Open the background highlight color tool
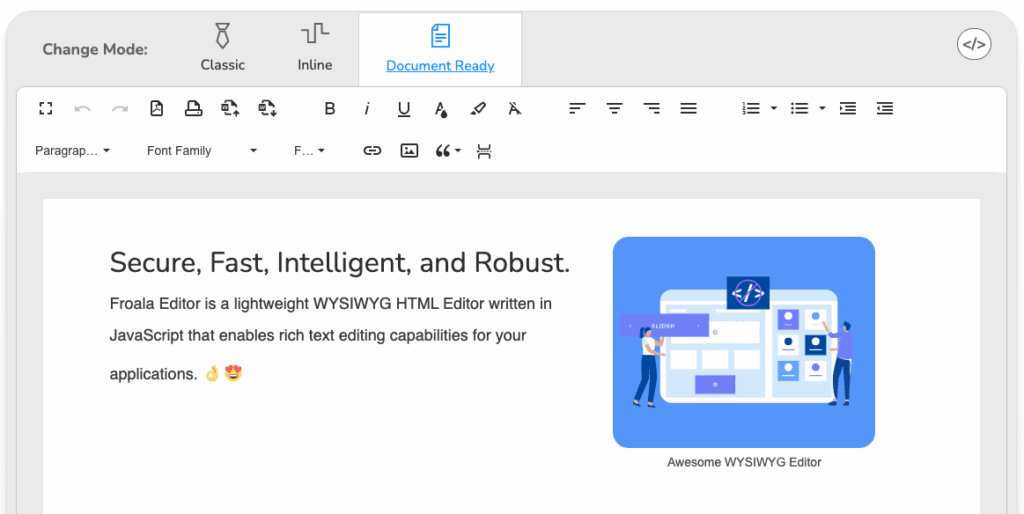This screenshot has height=514, width=1024. point(478,108)
